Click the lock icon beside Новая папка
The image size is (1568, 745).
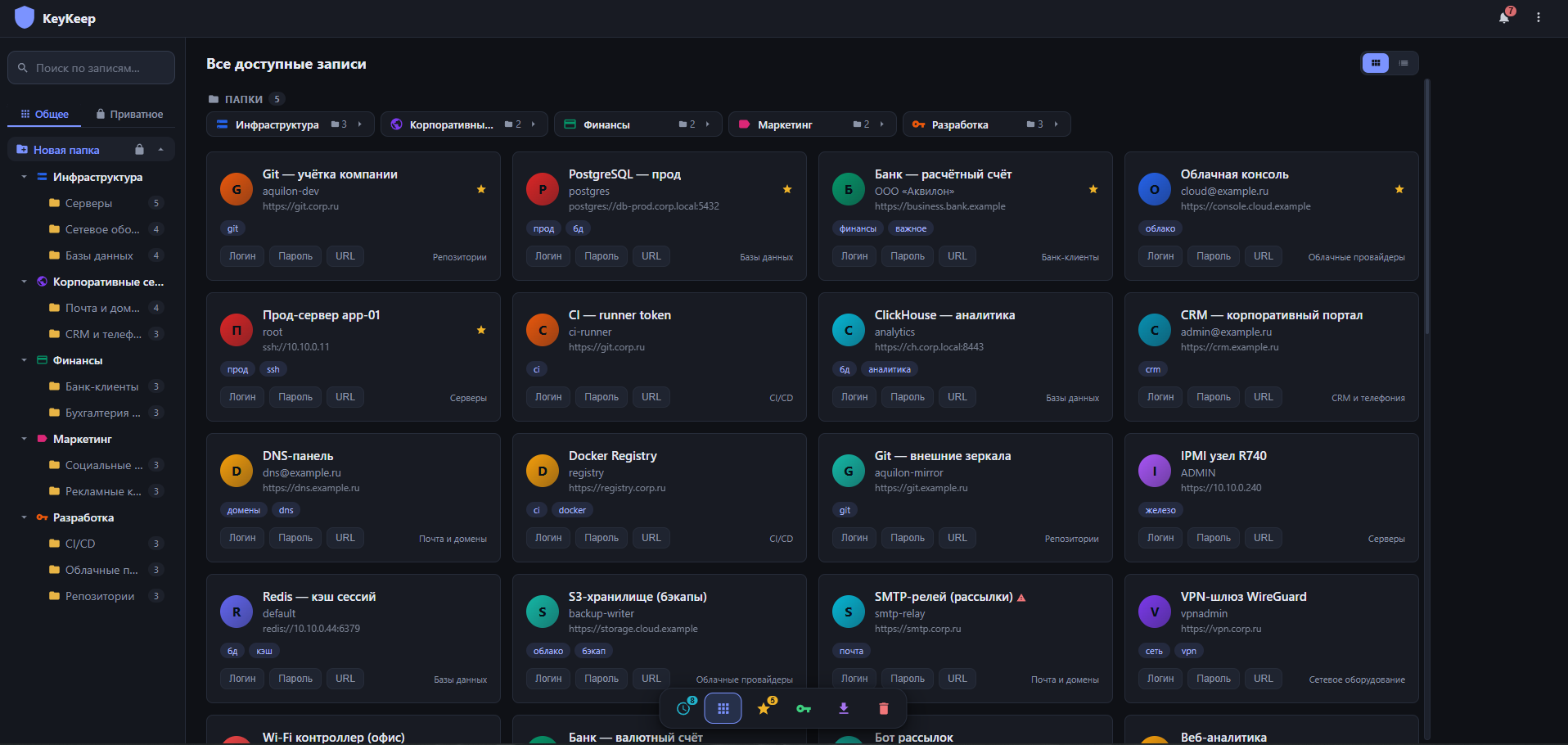tap(139, 150)
